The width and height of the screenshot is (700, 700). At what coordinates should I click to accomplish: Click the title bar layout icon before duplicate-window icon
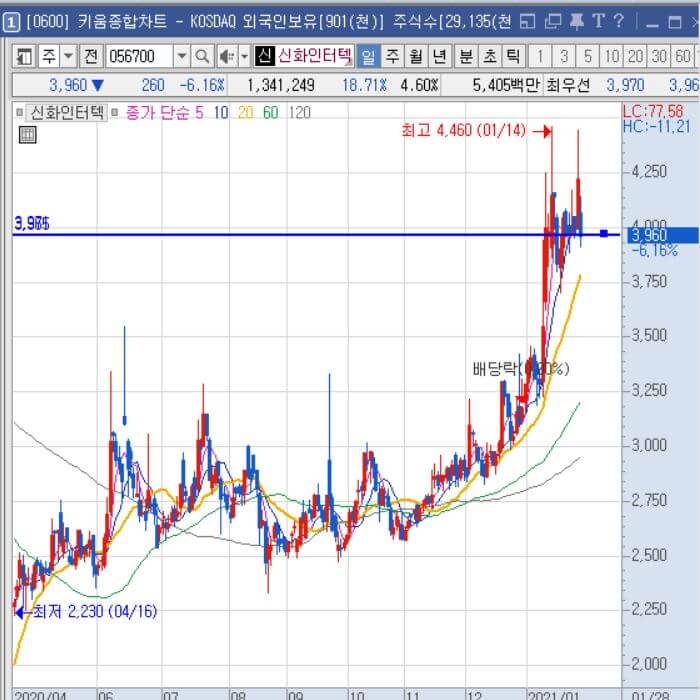pos(527,21)
